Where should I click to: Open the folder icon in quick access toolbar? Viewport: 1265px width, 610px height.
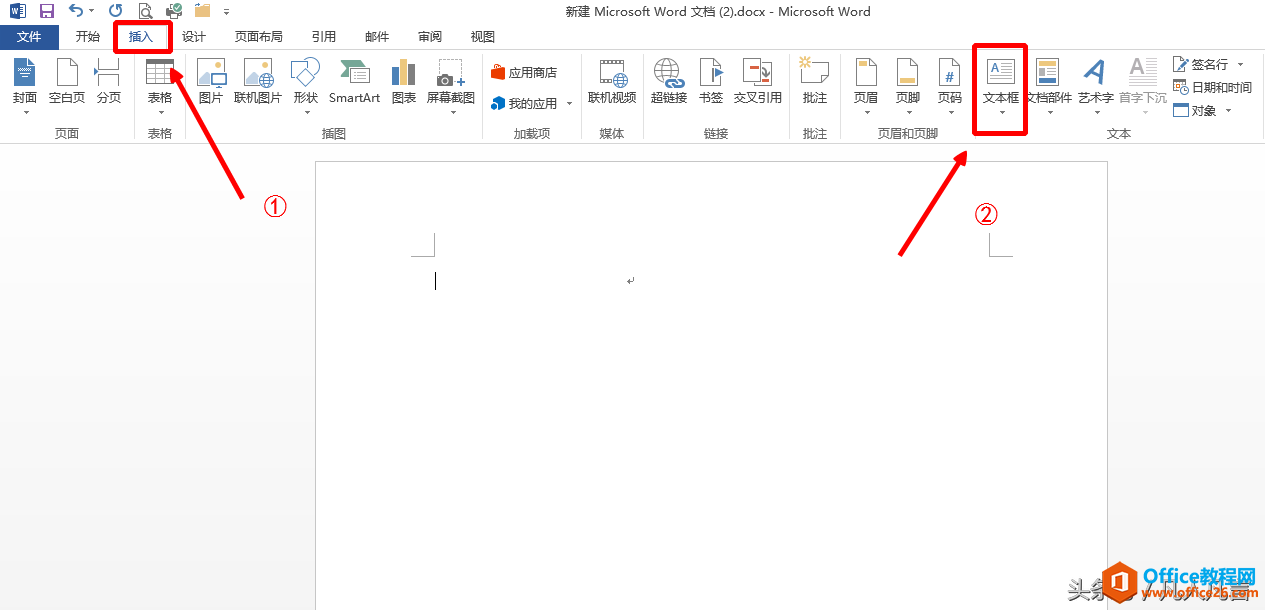click(203, 11)
